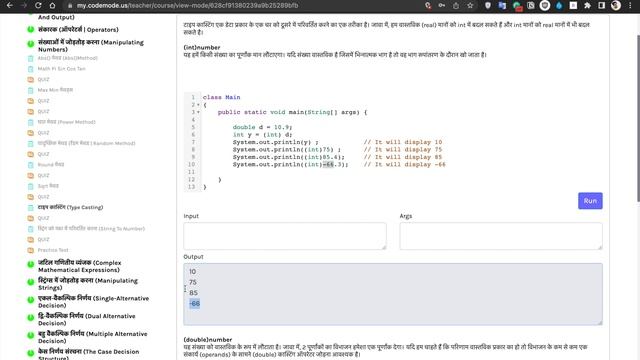Click the fold arrow on code line 2
Image resolution: width=640 pixels, height=360 pixels.
coord(198,105)
